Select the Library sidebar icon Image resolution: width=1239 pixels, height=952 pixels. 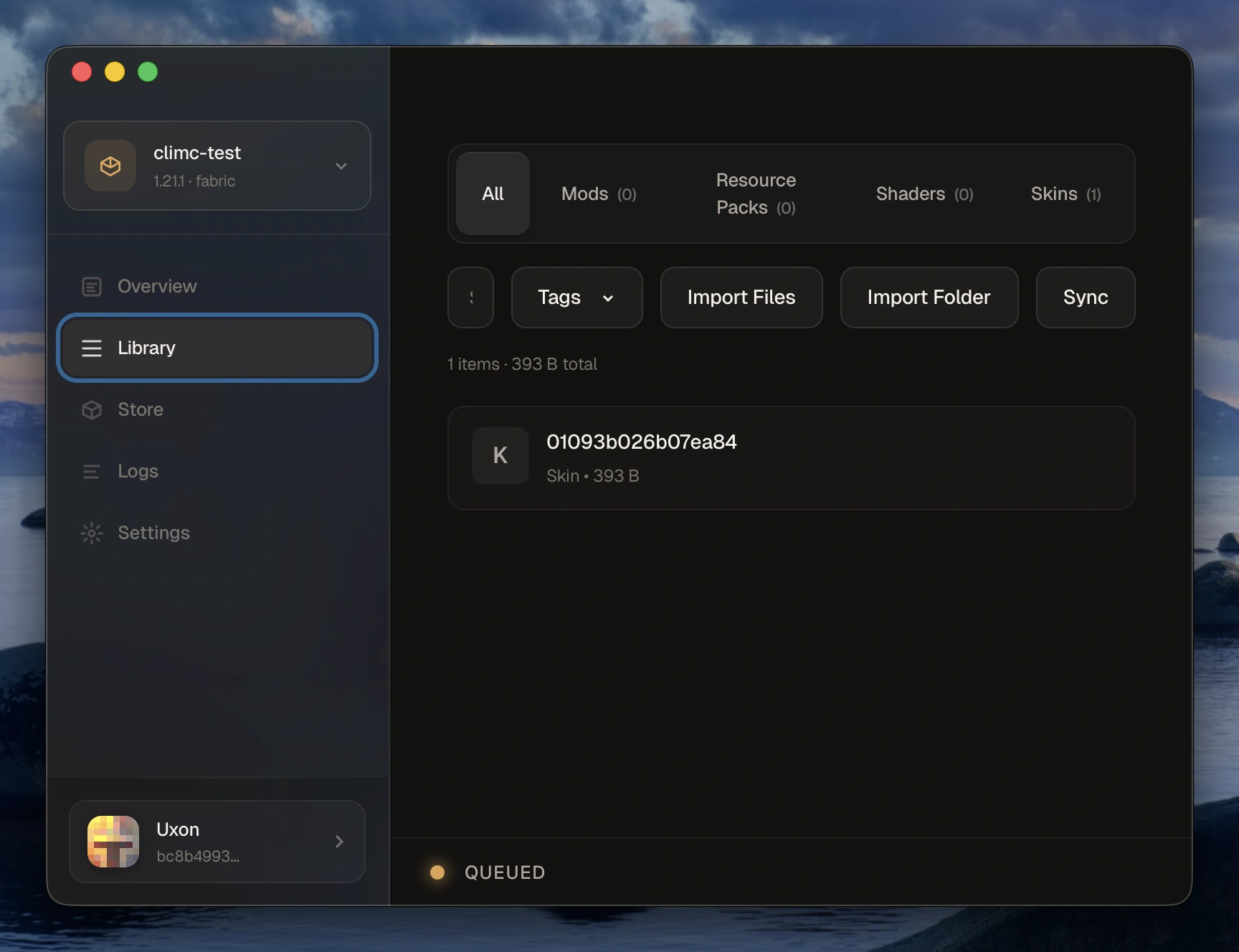coord(92,348)
